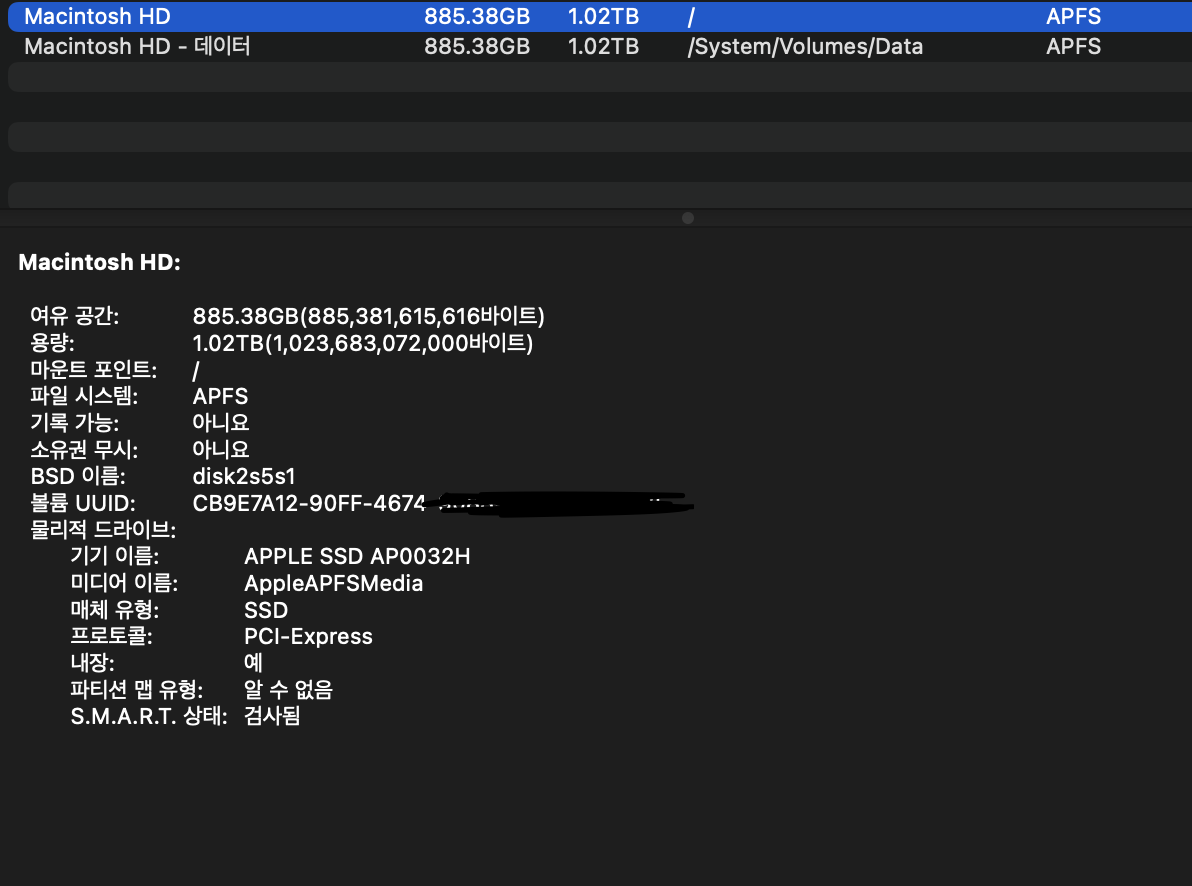Select the 'Macintosh HD - 데이터' volume row

[600, 46]
